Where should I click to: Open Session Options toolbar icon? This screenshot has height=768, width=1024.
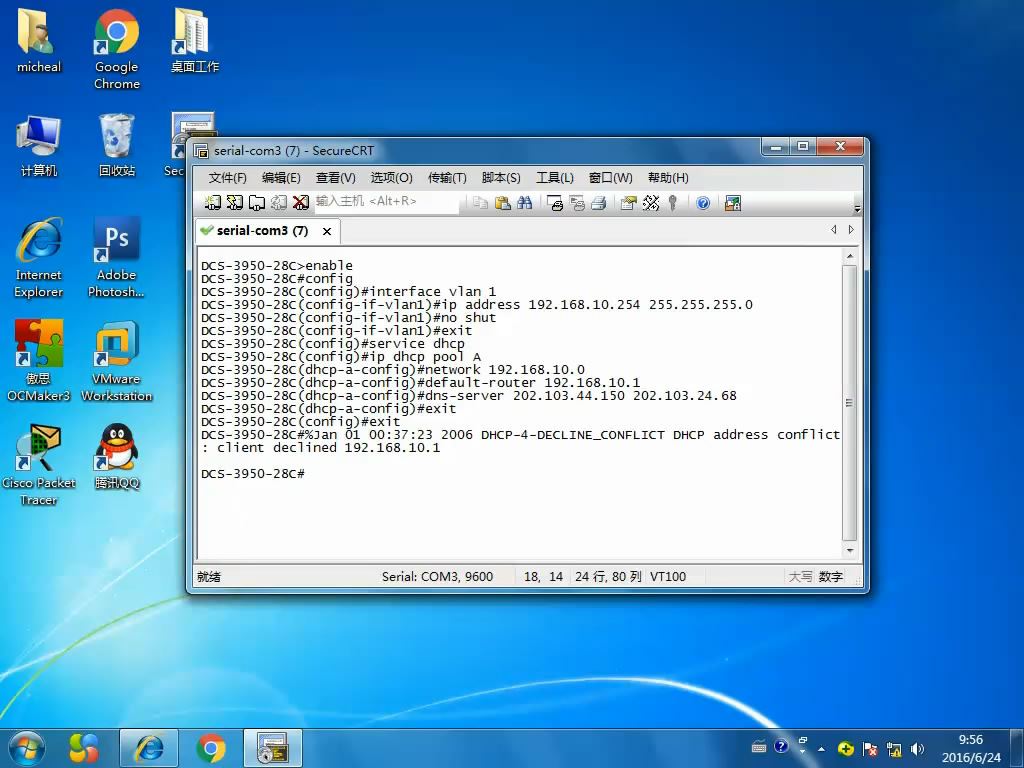[628, 203]
